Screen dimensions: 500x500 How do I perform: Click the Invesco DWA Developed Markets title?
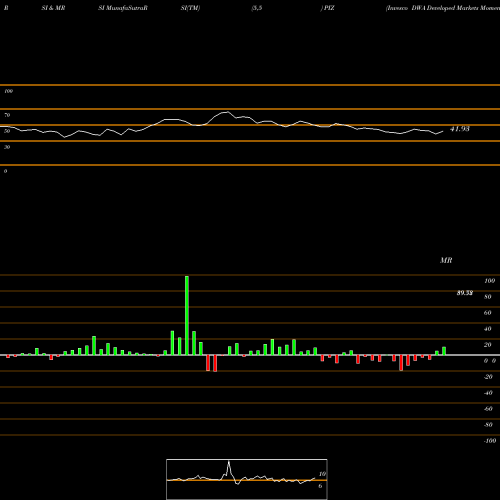[443, 8]
